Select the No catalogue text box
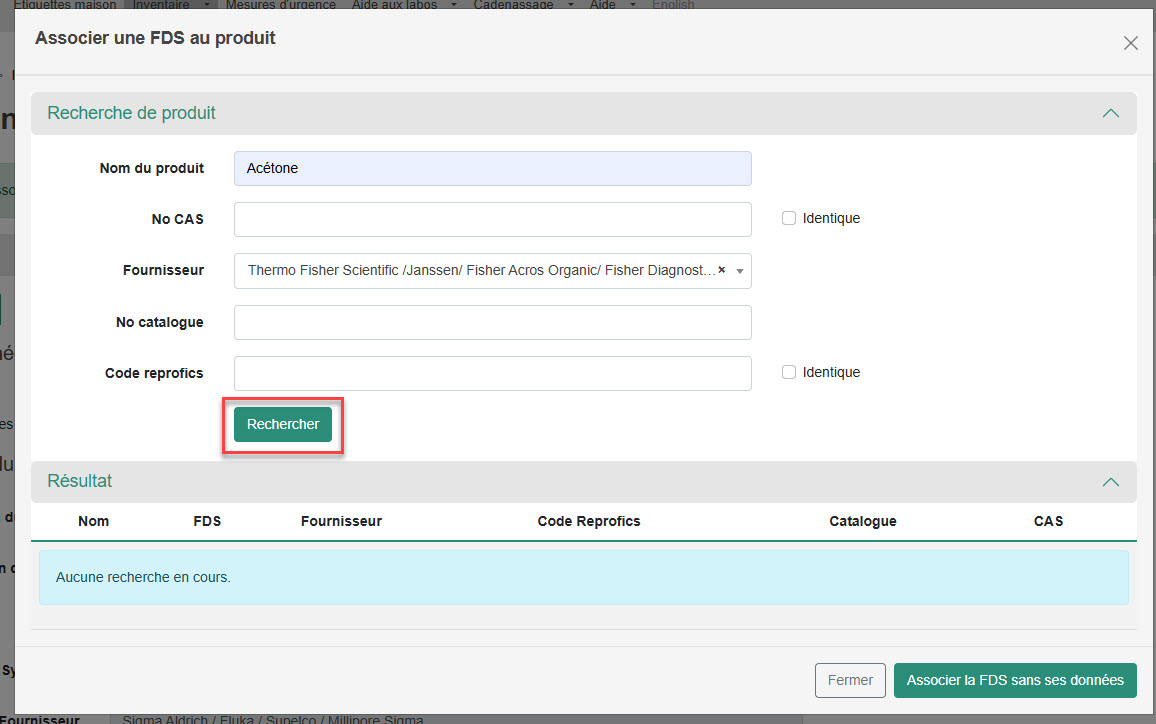This screenshot has height=724, width=1156. (x=492, y=322)
